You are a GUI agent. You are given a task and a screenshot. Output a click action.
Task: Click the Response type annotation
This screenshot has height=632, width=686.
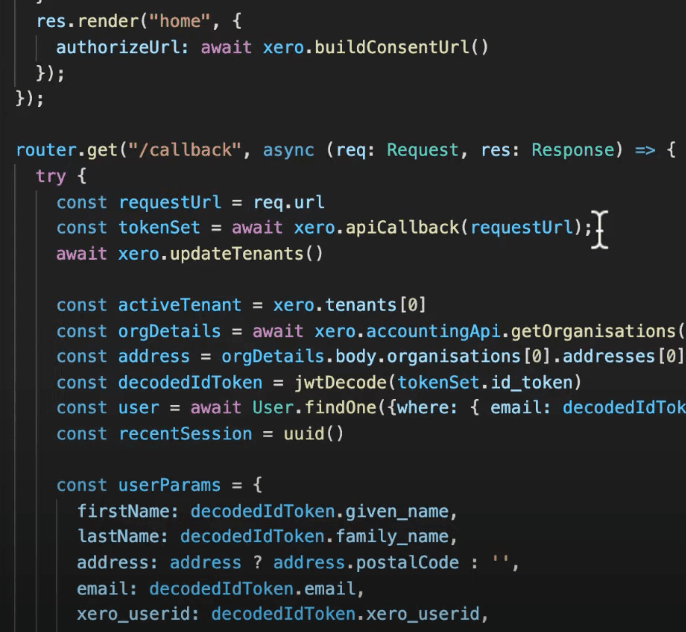(573, 150)
